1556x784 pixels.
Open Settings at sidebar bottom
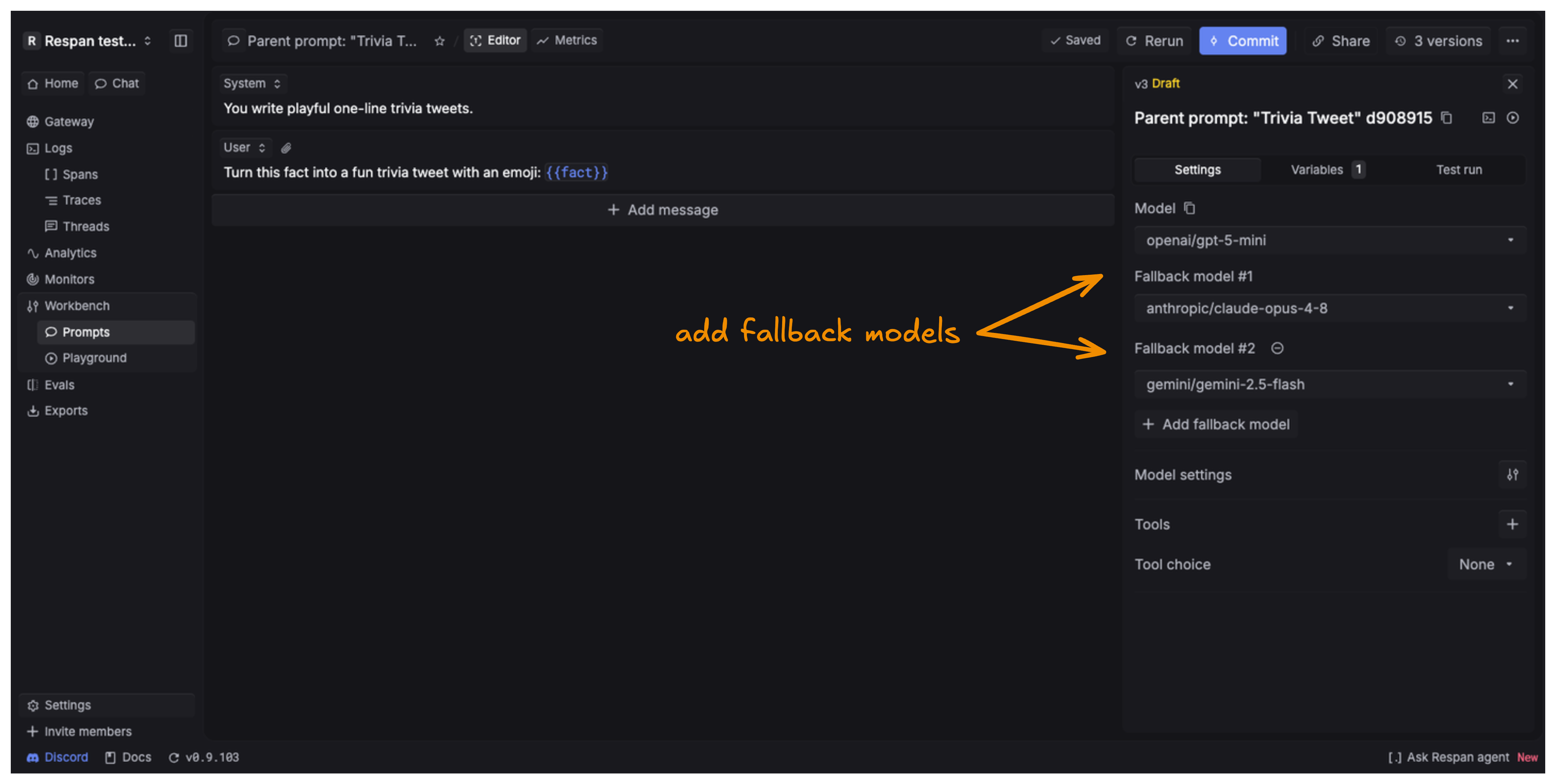[x=107, y=705]
